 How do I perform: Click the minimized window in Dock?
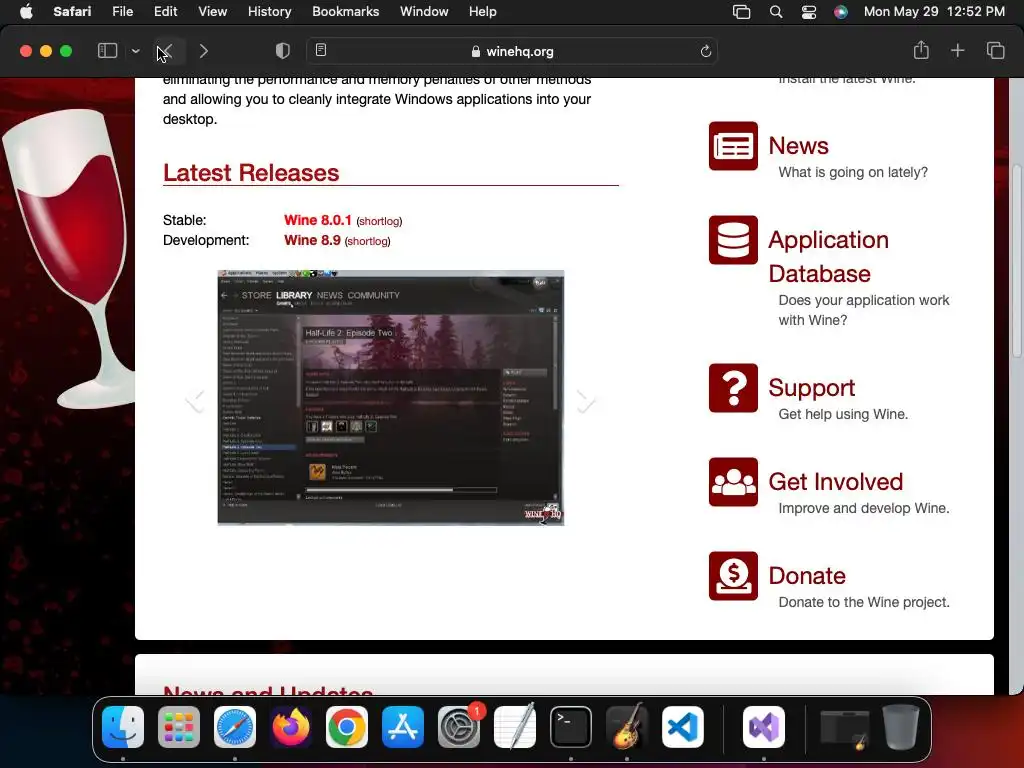tap(844, 729)
